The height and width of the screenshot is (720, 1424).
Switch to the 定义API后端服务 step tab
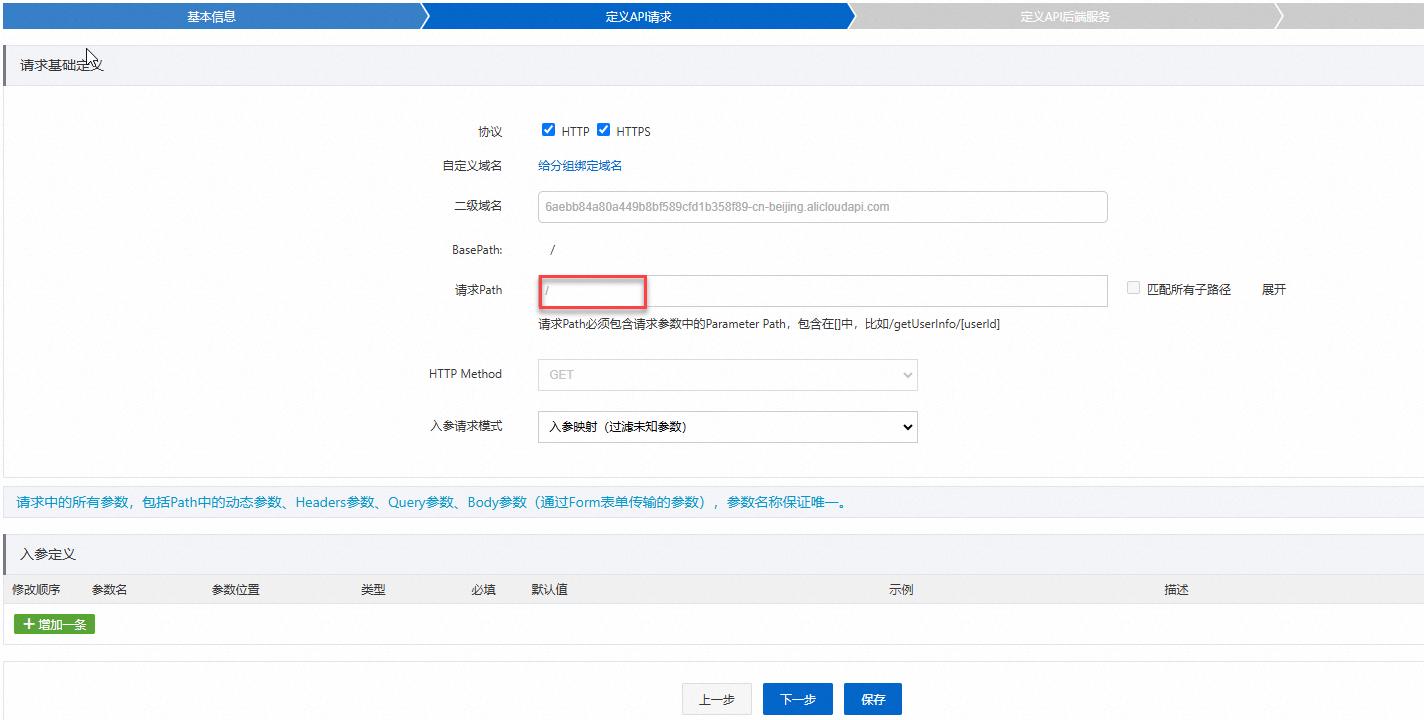click(x=1065, y=17)
